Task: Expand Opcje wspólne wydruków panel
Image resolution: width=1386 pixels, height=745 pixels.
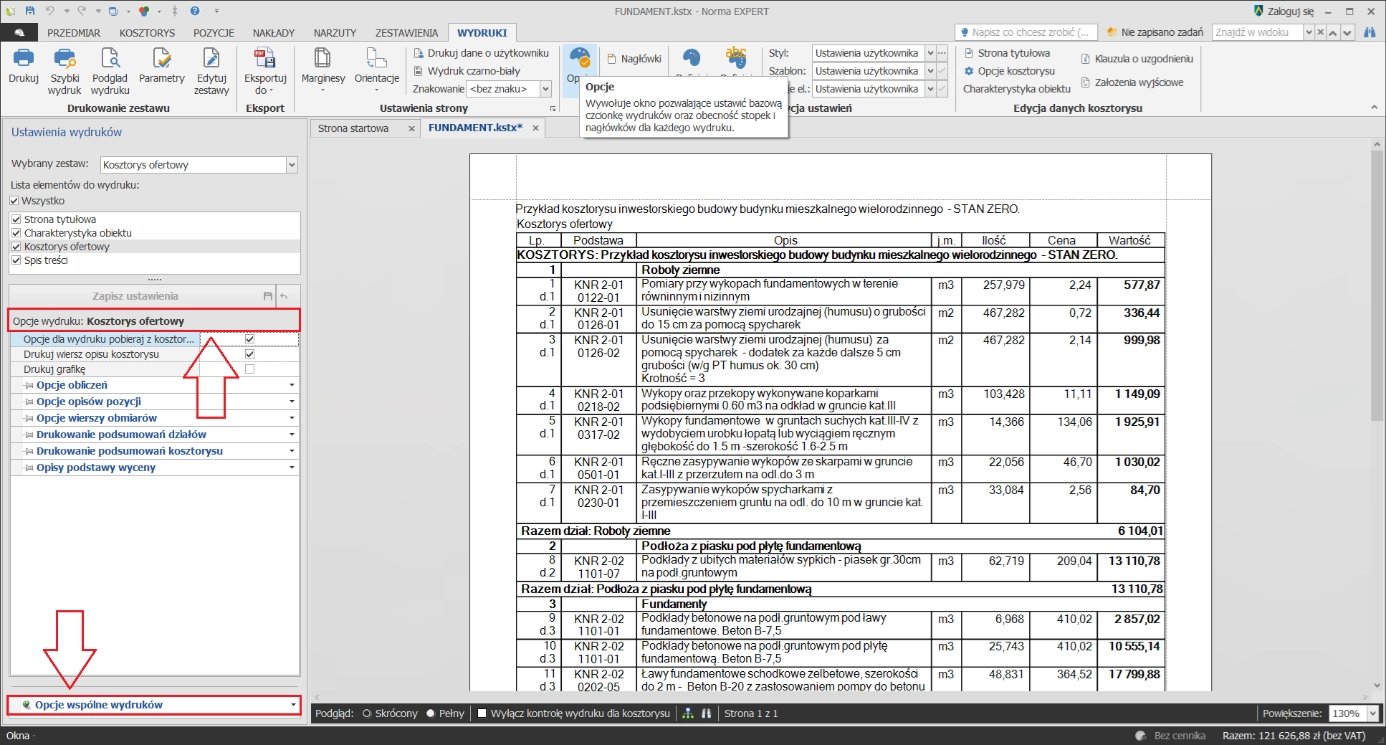Action: click(x=154, y=705)
